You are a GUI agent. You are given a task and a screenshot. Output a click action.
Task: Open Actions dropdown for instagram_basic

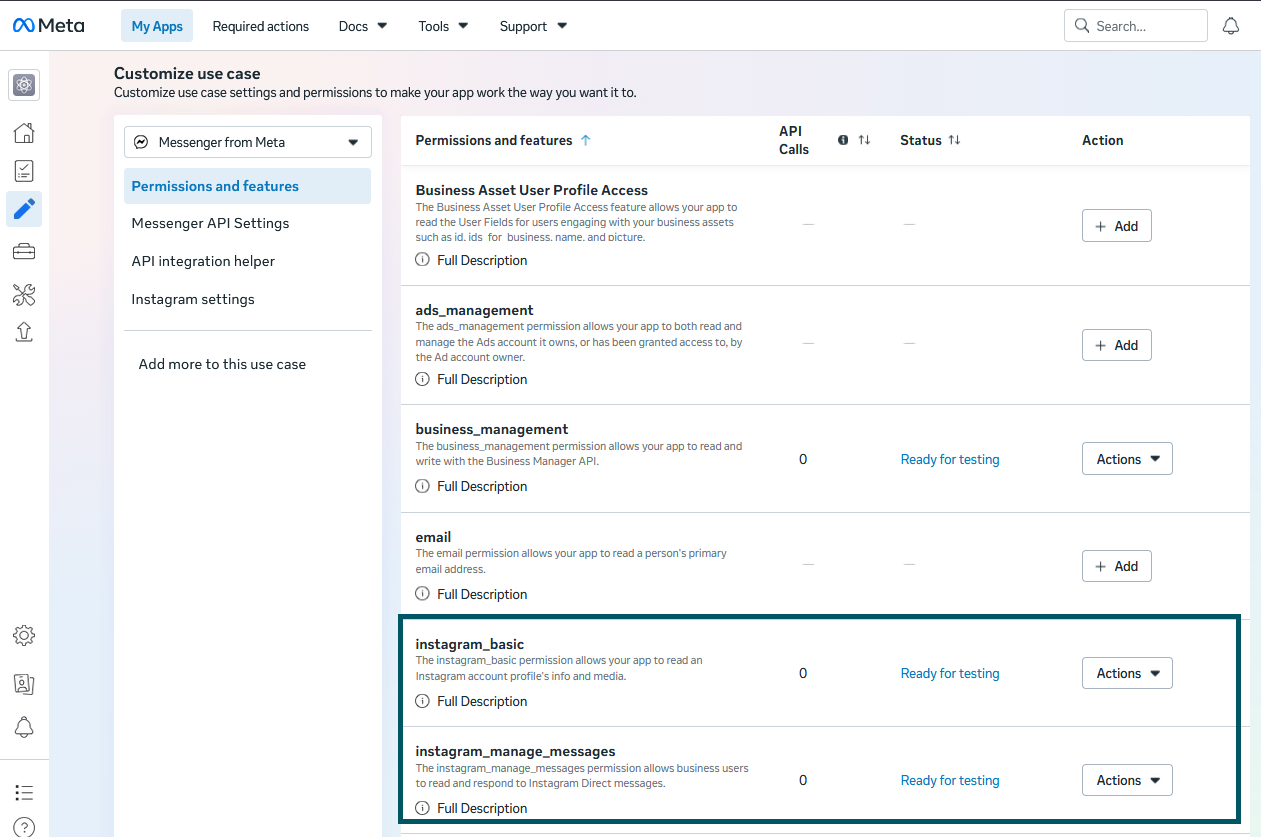(x=1127, y=673)
